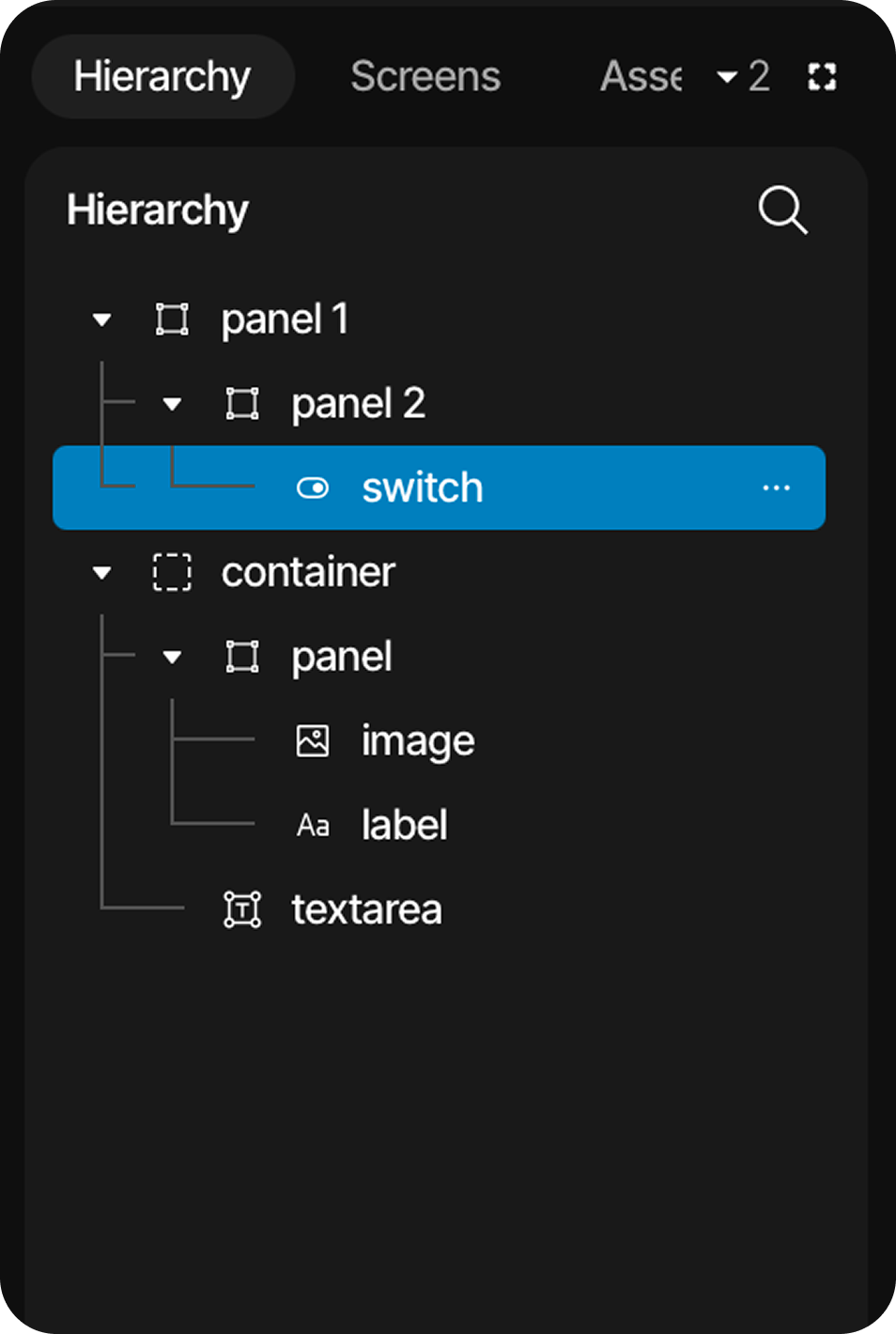This screenshot has width=896, height=1334.
Task: Select the textarea item in the tree
Action: click(x=366, y=909)
